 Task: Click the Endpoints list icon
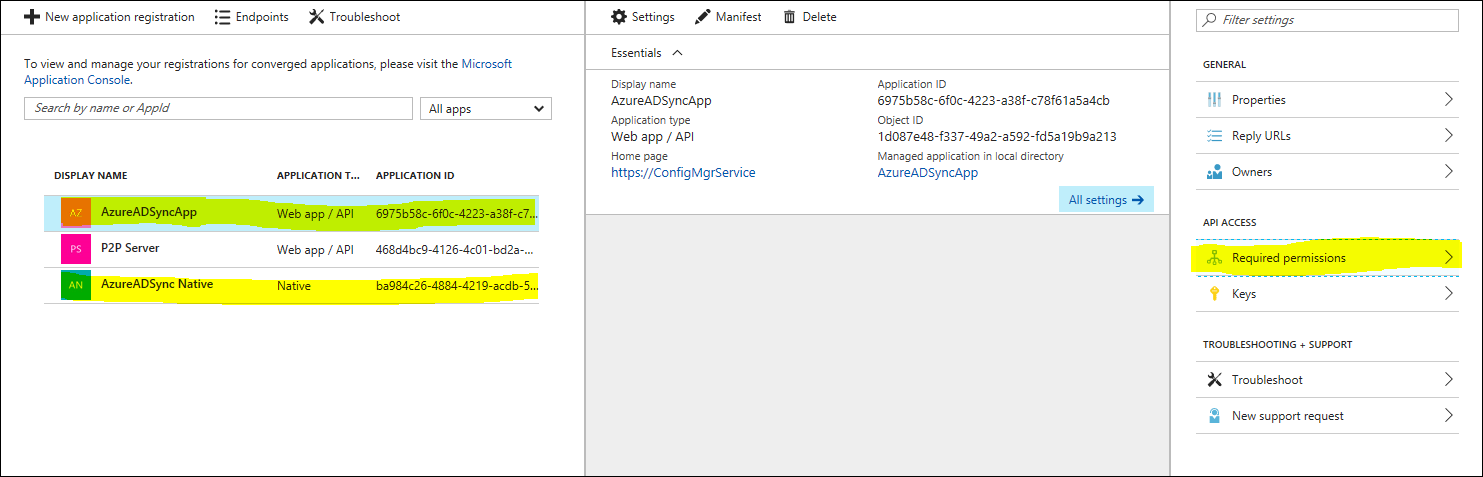[x=222, y=17]
